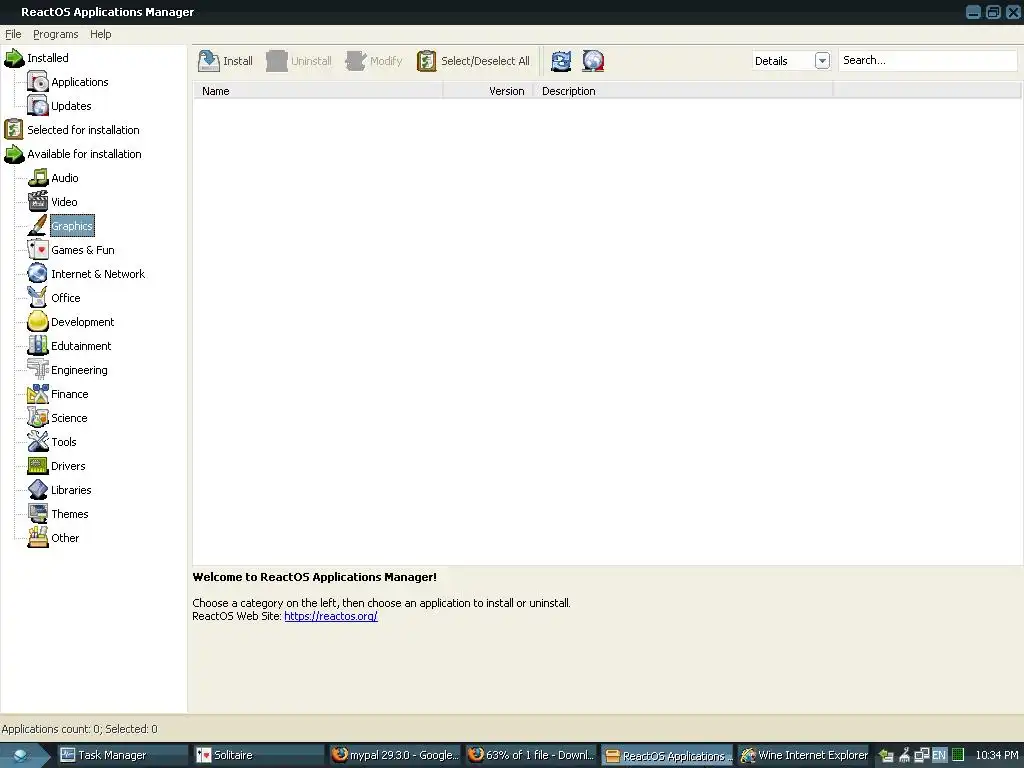
Task: Switch to Solitaire in the taskbar
Action: [259, 755]
